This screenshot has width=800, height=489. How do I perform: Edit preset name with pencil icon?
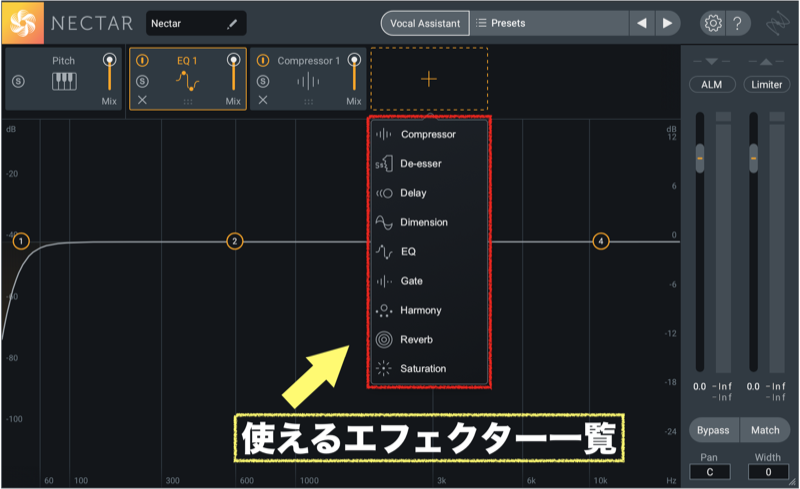coord(232,23)
